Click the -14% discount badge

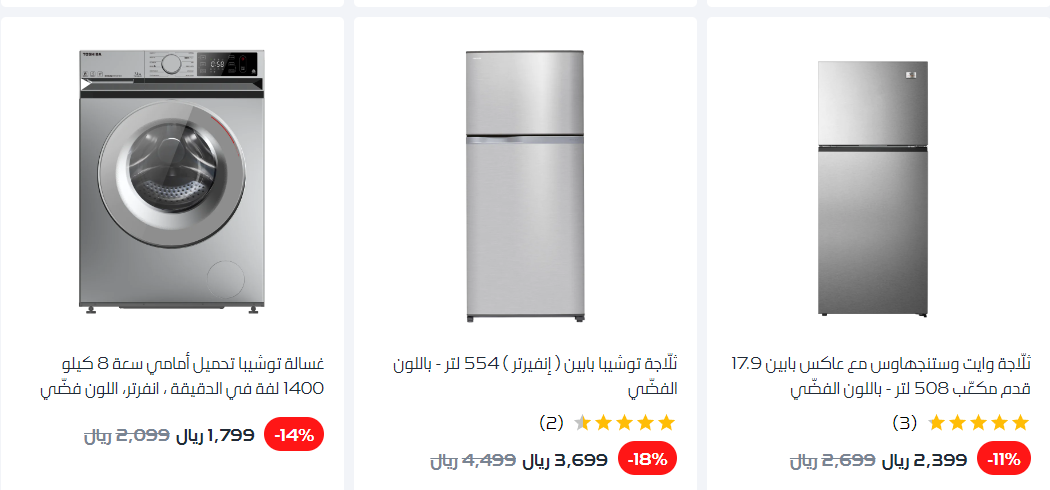(294, 435)
